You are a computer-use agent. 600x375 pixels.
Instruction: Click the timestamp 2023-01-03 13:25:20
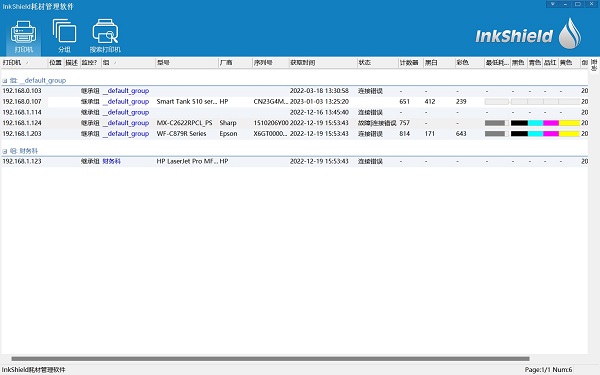(x=319, y=102)
